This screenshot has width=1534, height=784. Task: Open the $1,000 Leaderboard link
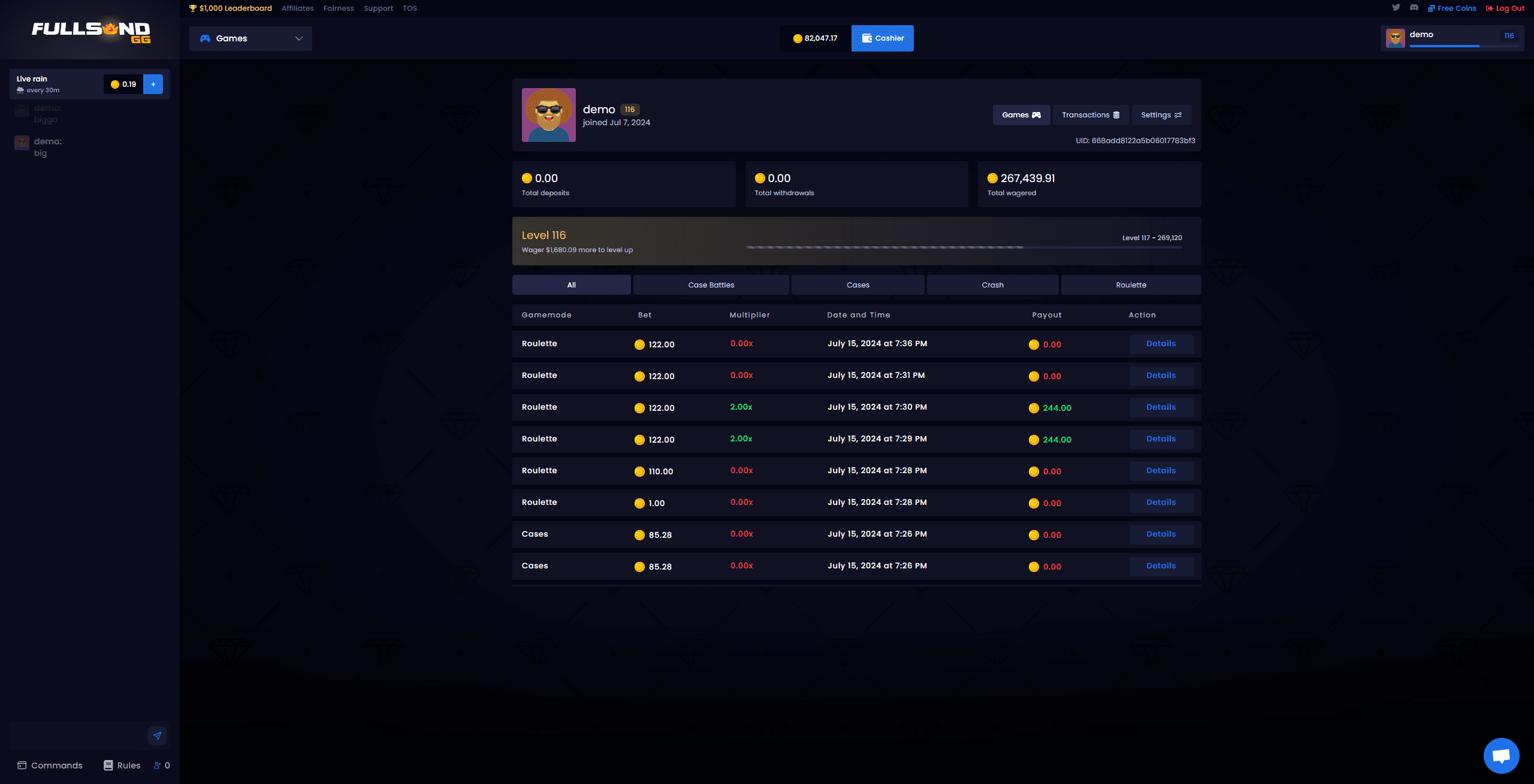(x=231, y=8)
